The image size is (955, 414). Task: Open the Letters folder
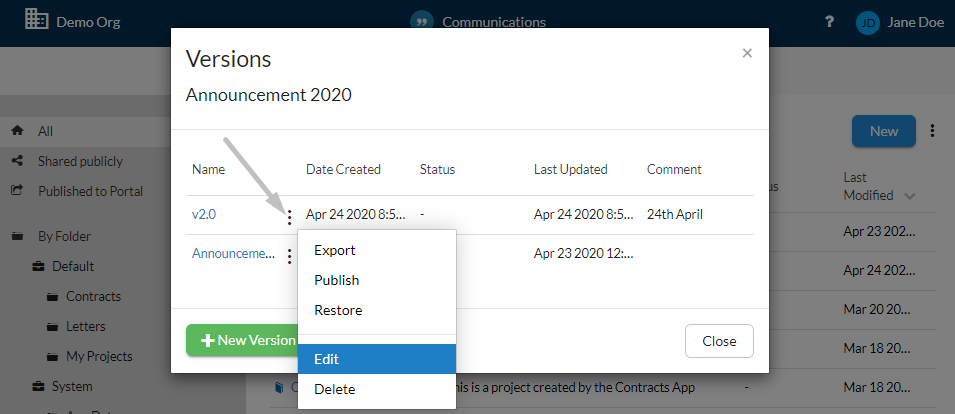tap(86, 326)
